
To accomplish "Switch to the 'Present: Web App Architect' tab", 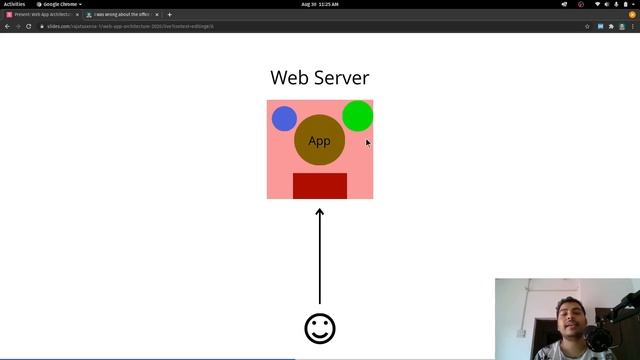I will point(42,15).
